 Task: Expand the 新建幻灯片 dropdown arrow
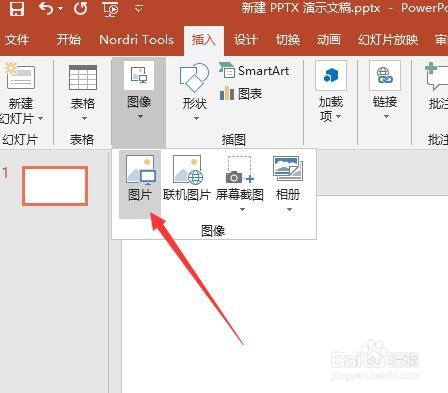[x=40, y=119]
